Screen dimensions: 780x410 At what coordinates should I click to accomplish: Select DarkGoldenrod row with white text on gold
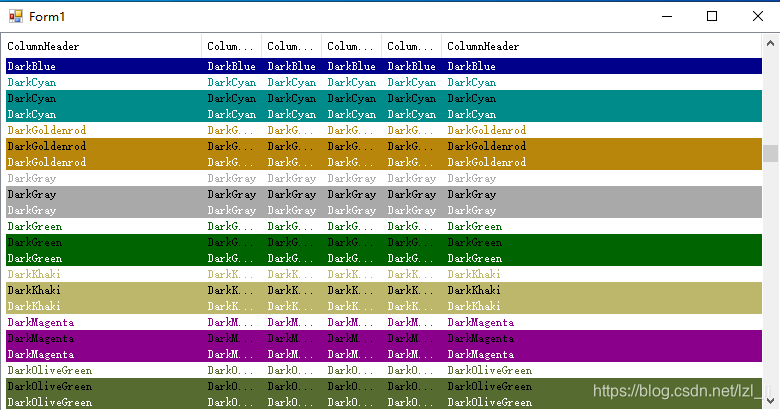click(x=384, y=162)
